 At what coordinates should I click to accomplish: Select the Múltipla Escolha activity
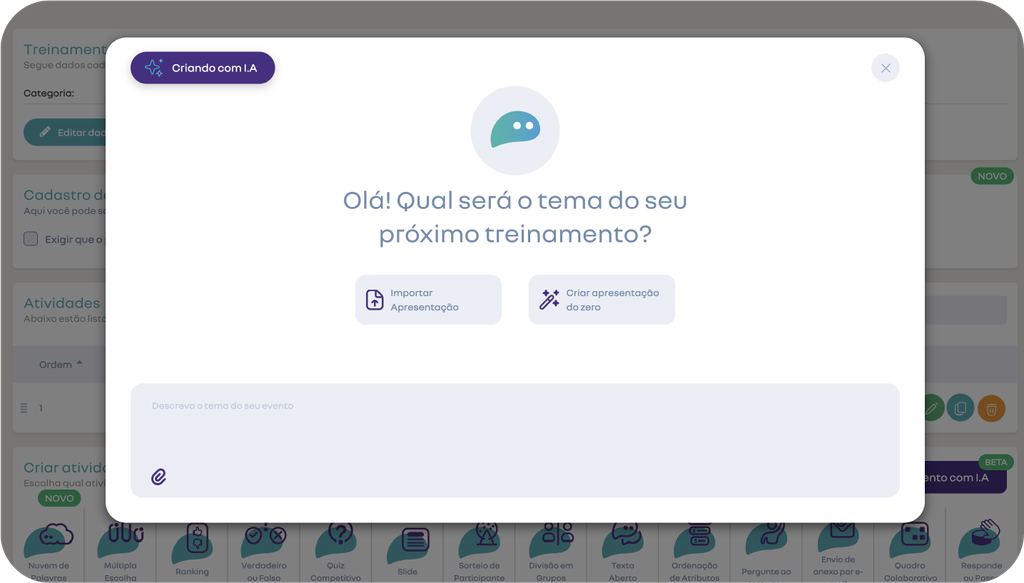point(121,551)
